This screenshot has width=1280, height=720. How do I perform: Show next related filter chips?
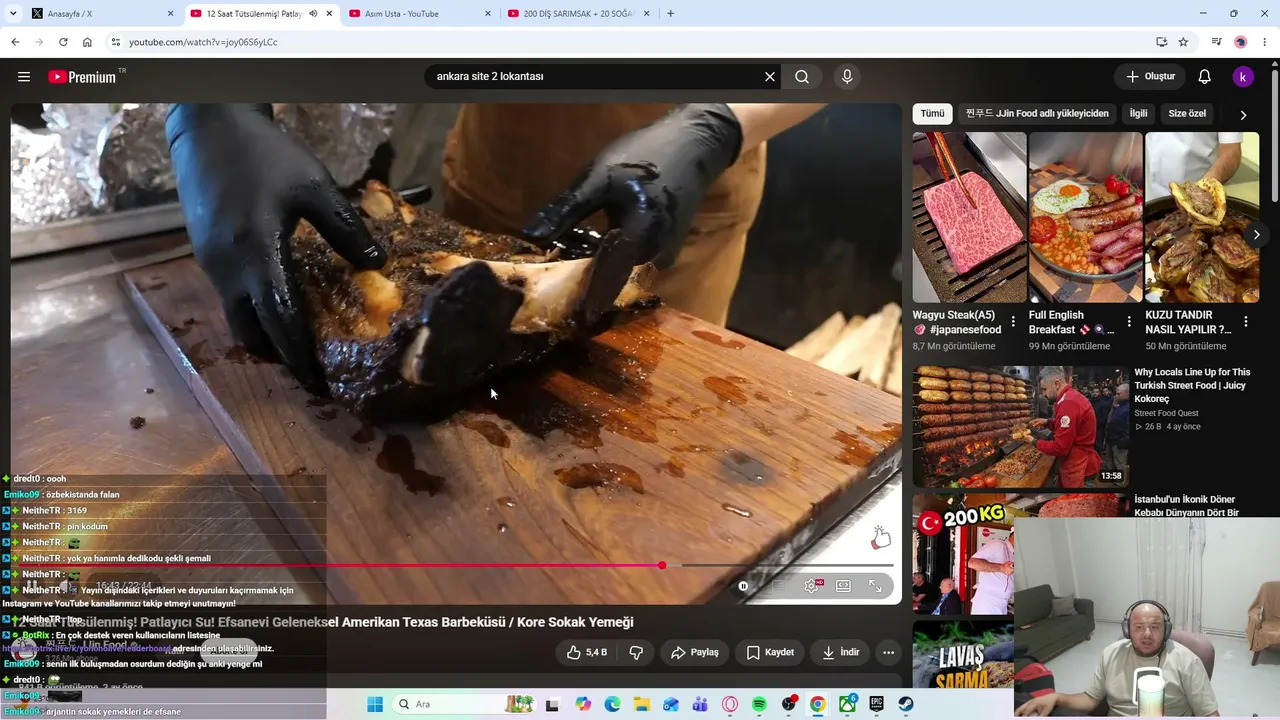coord(1243,114)
